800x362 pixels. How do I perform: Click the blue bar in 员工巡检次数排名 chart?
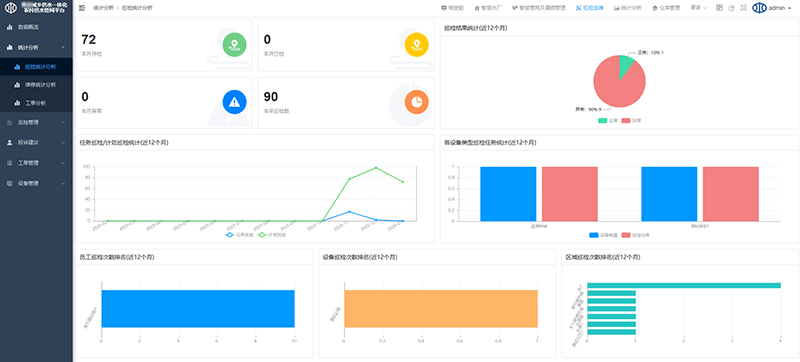(x=198, y=308)
